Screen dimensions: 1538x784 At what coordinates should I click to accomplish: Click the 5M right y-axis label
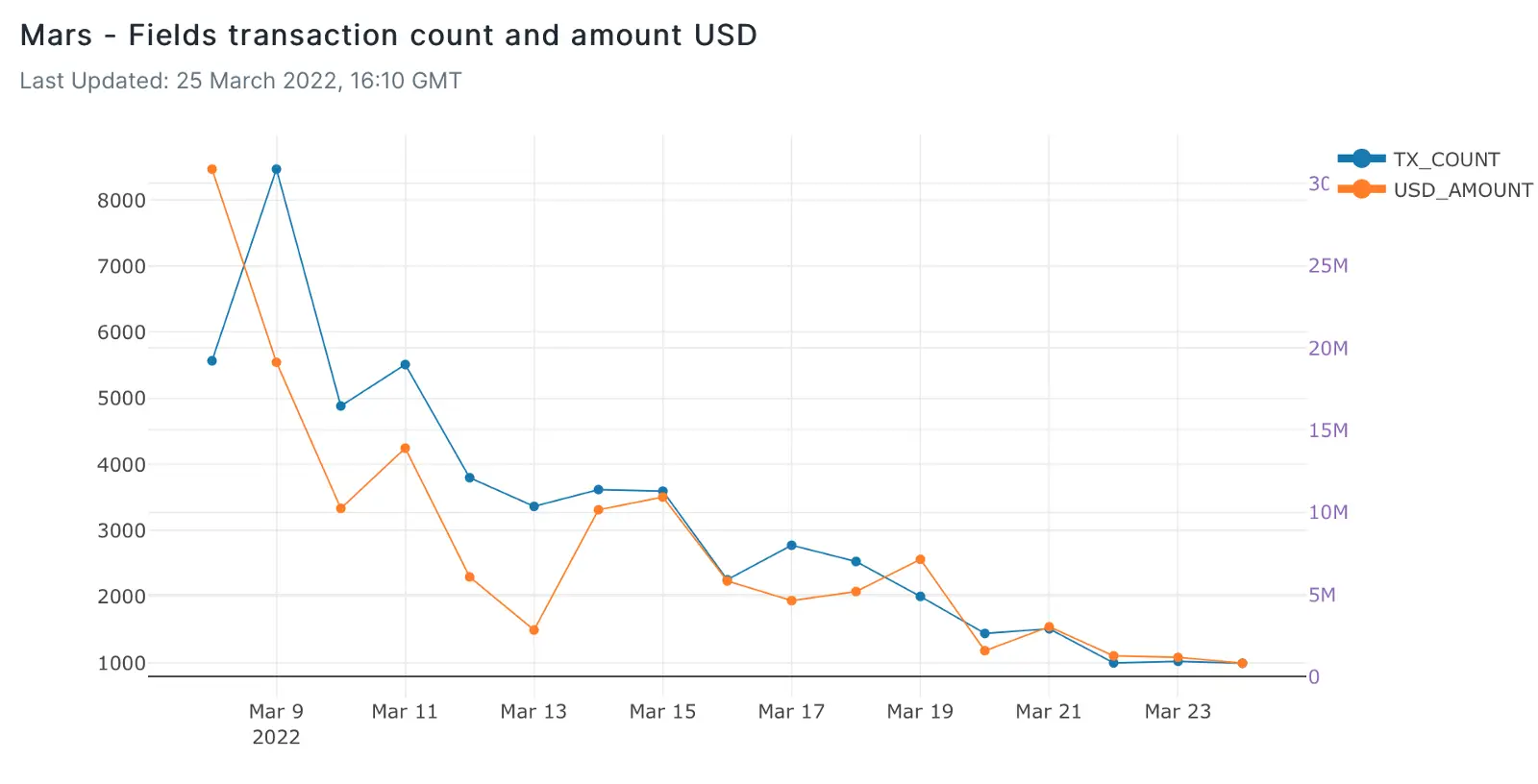tap(1322, 596)
